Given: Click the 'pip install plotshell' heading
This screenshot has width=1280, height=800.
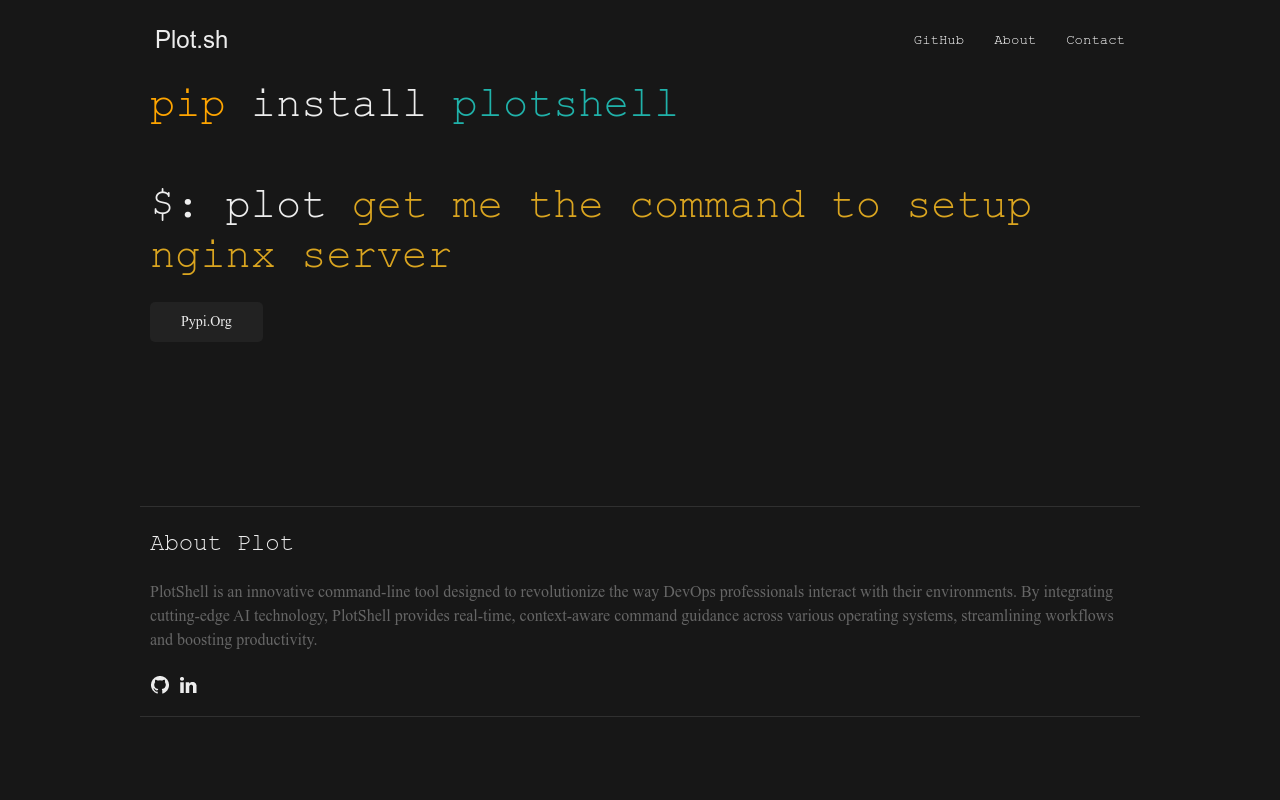Looking at the screenshot, I should coord(414,105).
